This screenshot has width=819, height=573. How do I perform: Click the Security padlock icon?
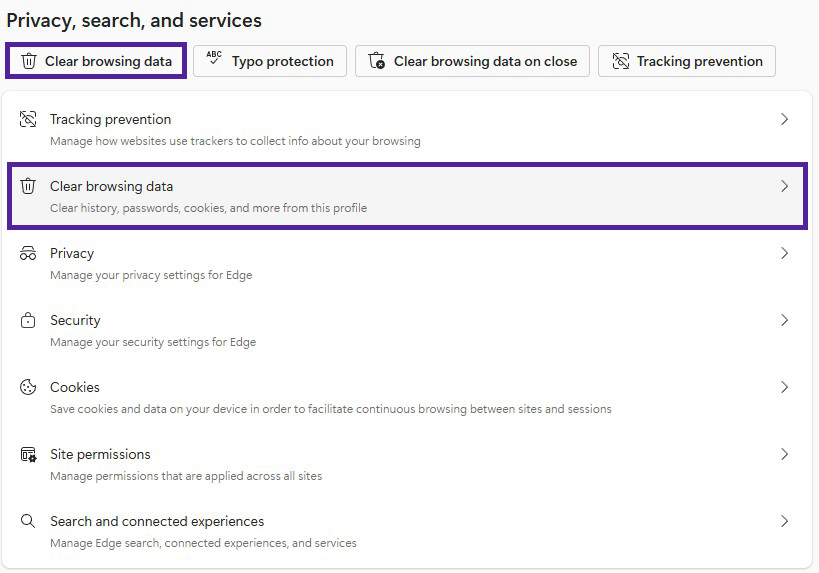[28, 321]
